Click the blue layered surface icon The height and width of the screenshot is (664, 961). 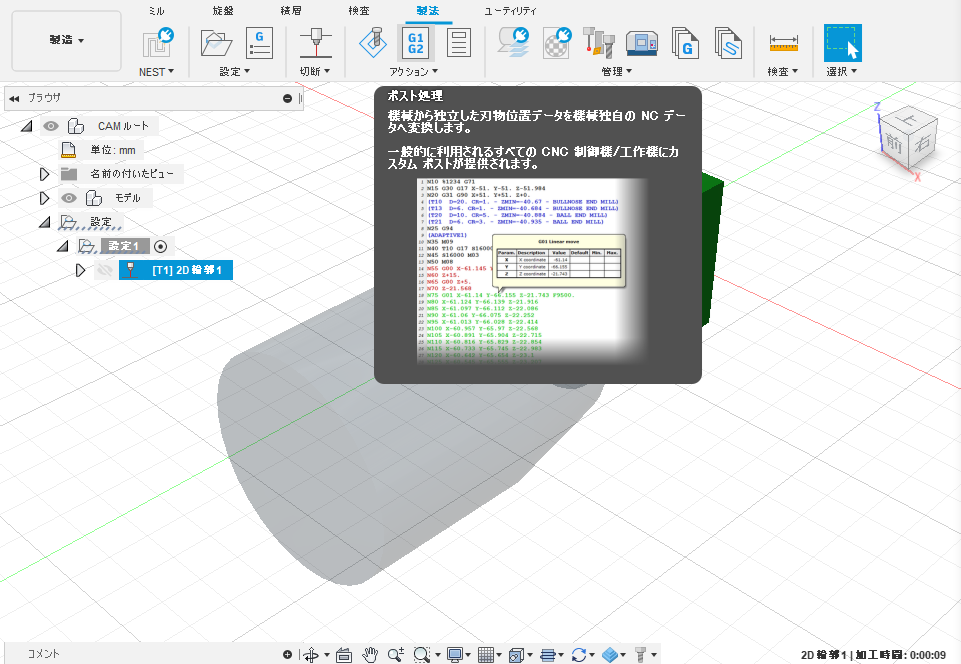coord(609,655)
